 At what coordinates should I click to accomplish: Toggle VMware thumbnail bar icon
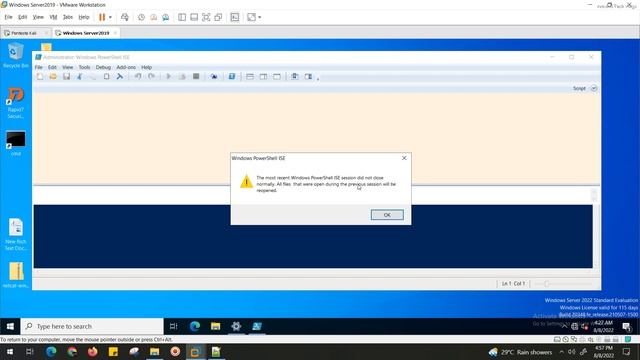(194, 17)
